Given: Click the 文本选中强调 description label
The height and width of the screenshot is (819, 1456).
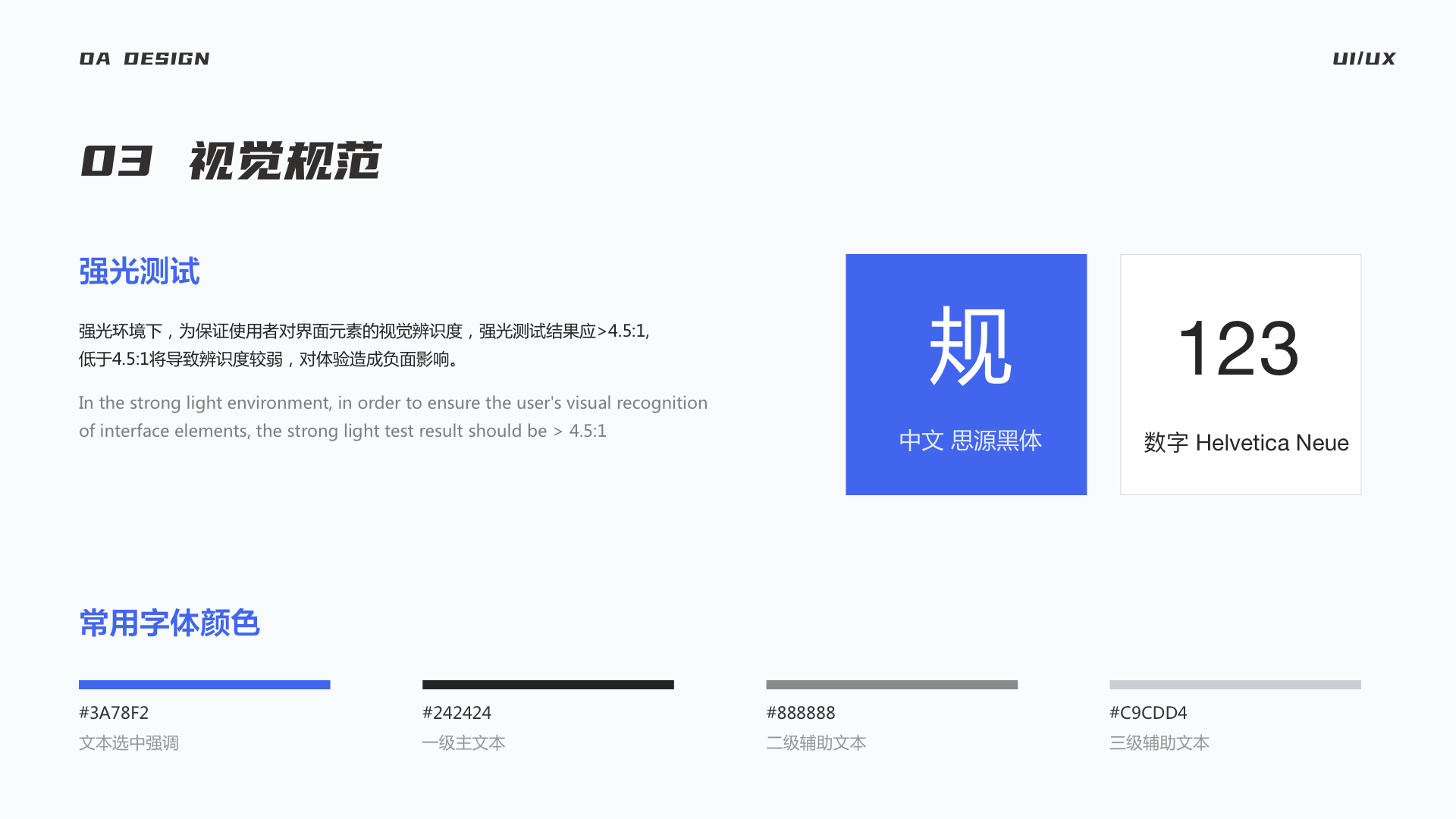Looking at the screenshot, I should tap(129, 743).
